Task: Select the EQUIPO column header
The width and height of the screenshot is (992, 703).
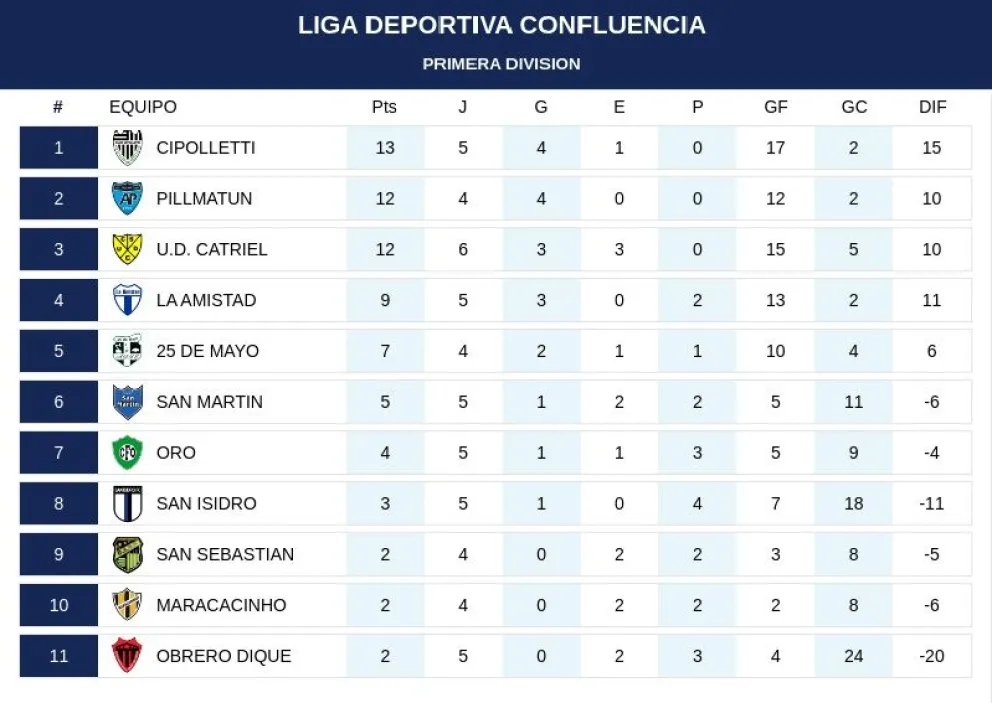Action: [143, 107]
